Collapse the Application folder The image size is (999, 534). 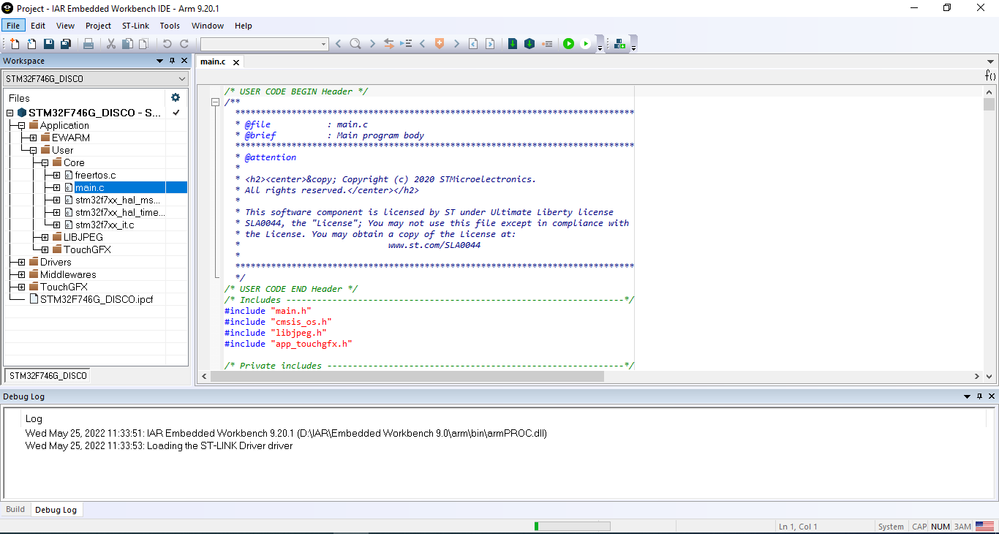(x=22, y=126)
